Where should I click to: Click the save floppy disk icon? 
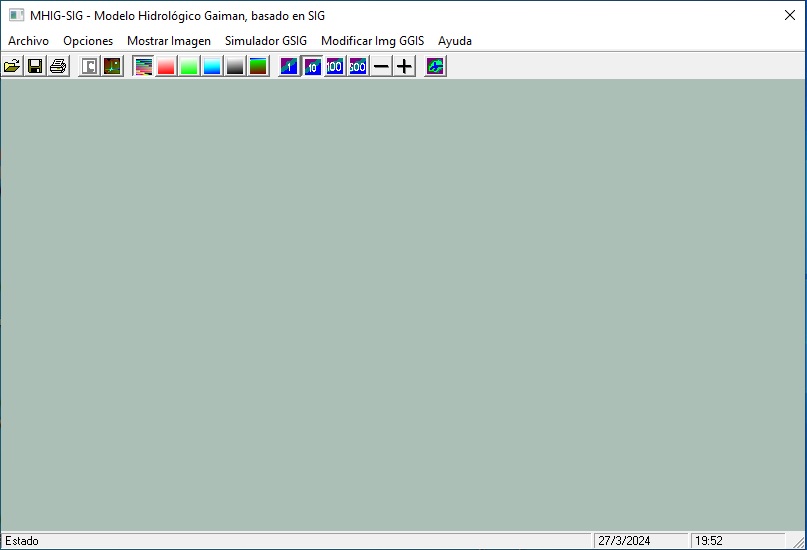coord(35,66)
